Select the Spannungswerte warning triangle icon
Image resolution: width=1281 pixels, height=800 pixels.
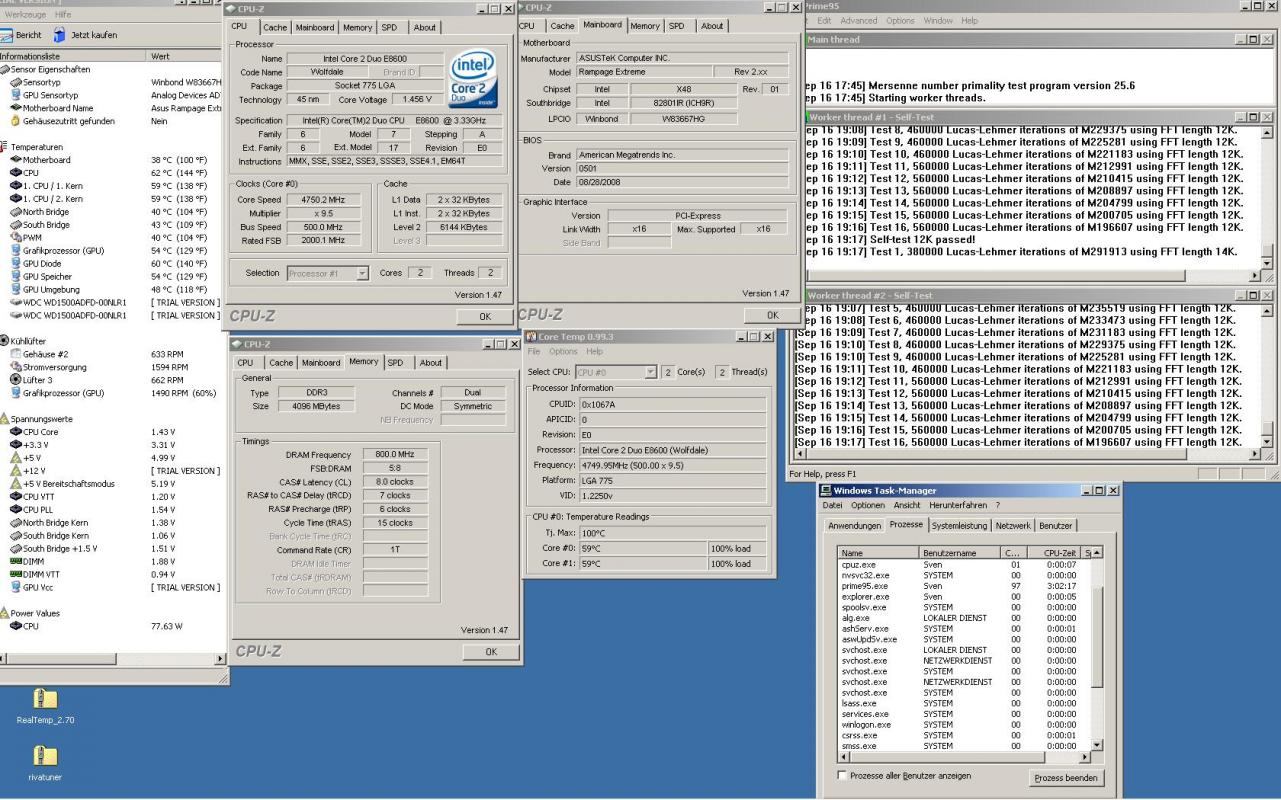(x=4, y=419)
